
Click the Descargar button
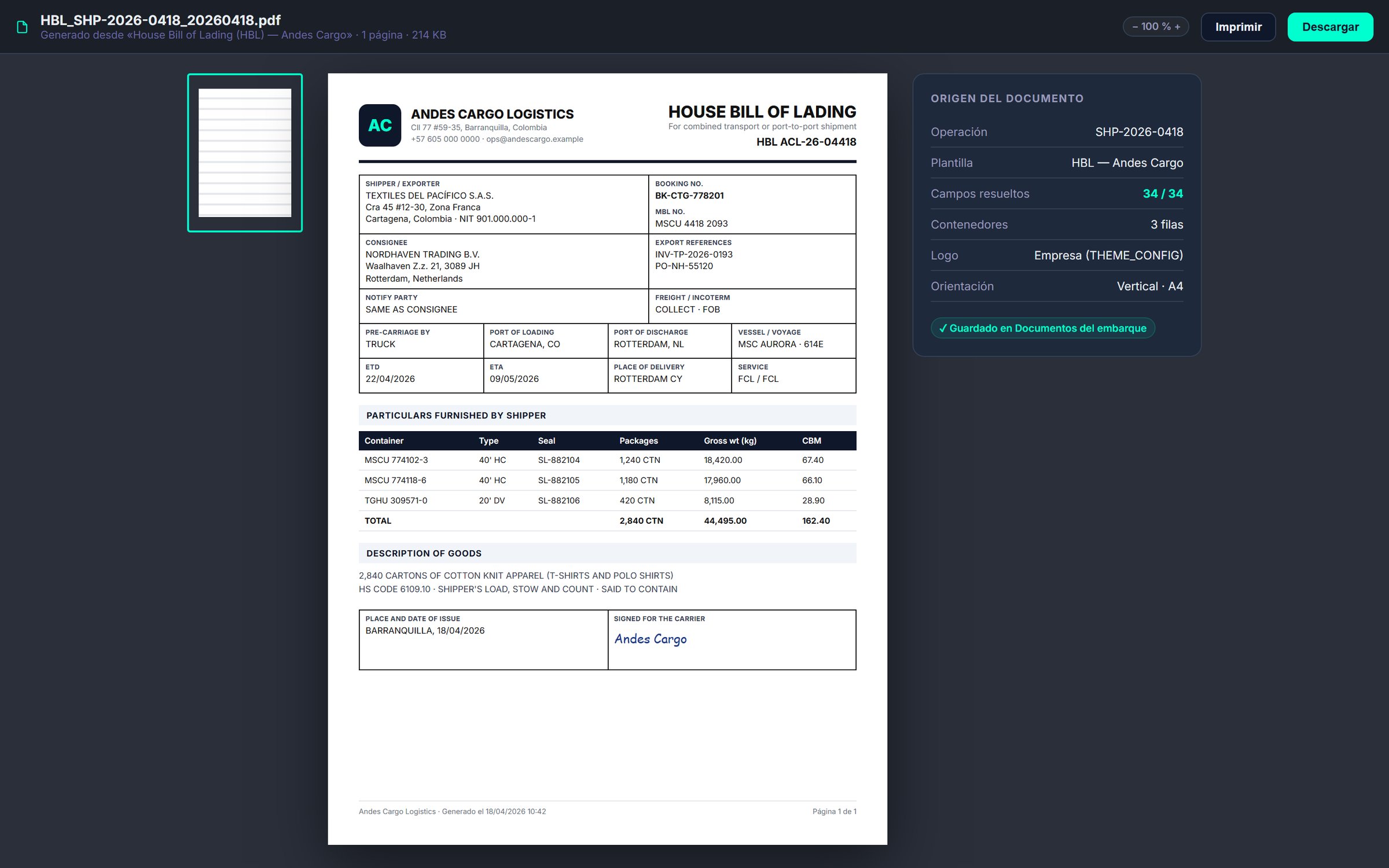[x=1330, y=27]
